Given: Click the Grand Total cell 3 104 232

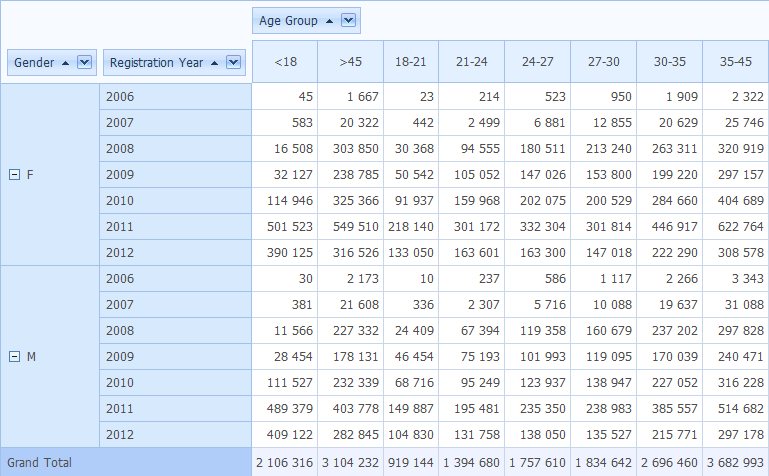Looking at the screenshot, I should coord(350,462).
